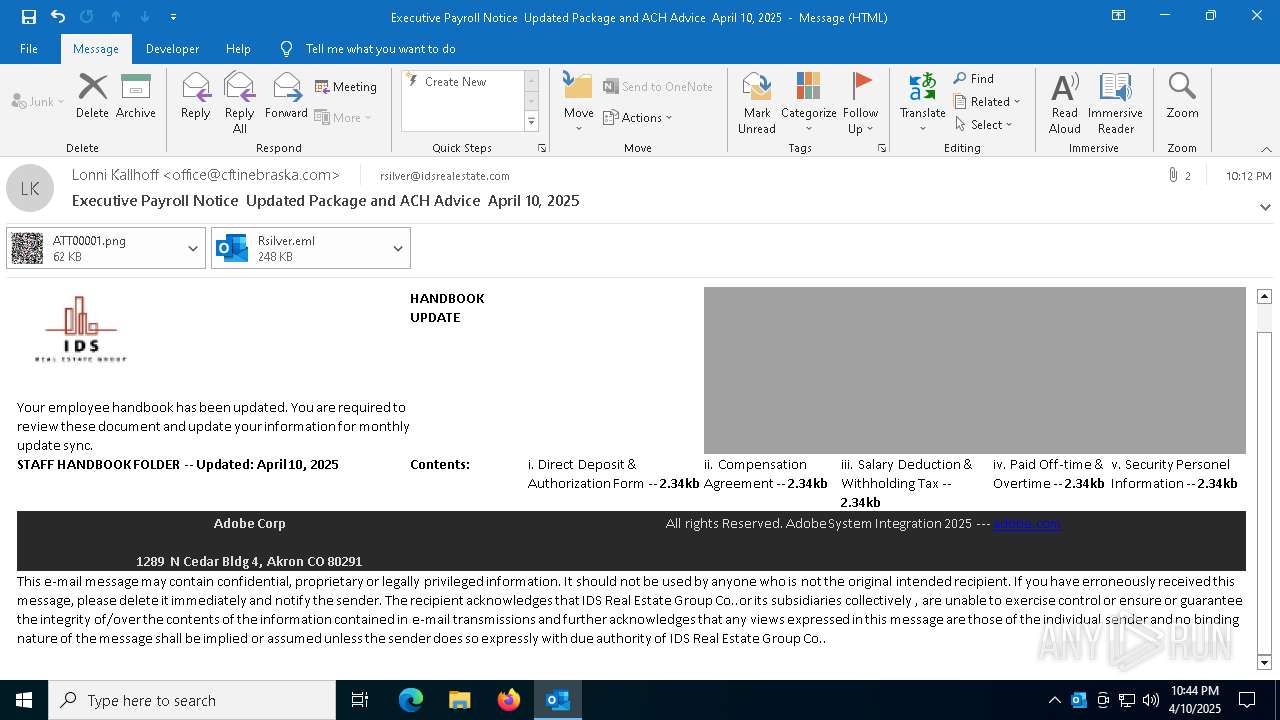Open Rsilver.eml attachment dropdown arrow
This screenshot has width=1280, height=720.
tap(398, 248)
